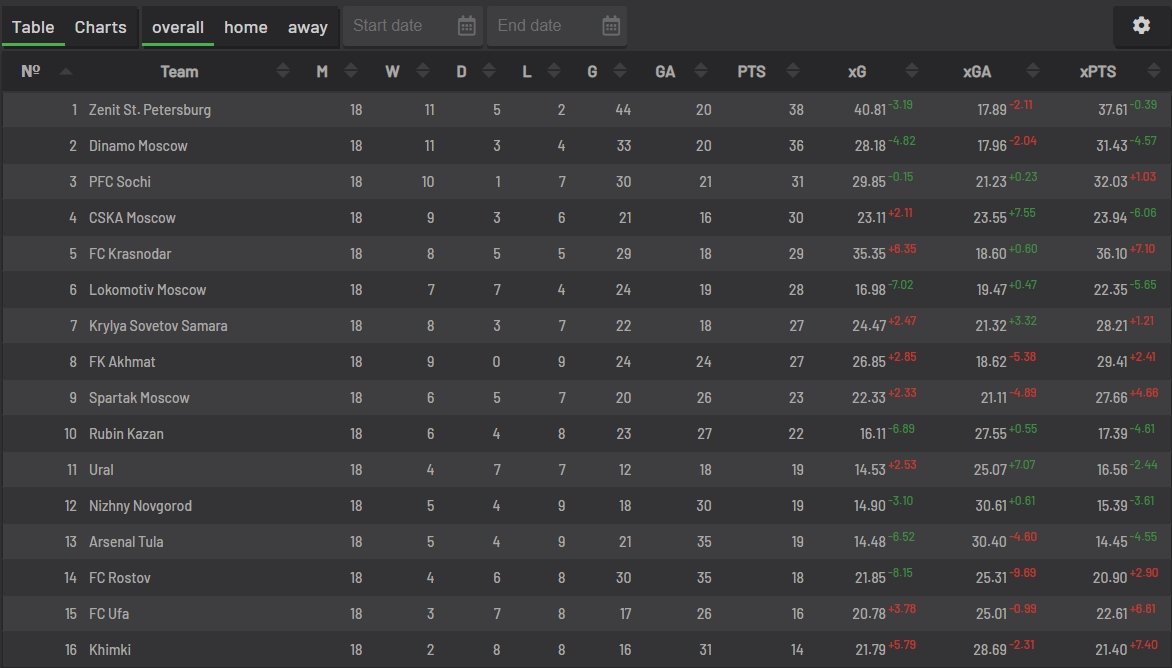
Task: Sort by PTS column arrows
Action: [793, 71]
